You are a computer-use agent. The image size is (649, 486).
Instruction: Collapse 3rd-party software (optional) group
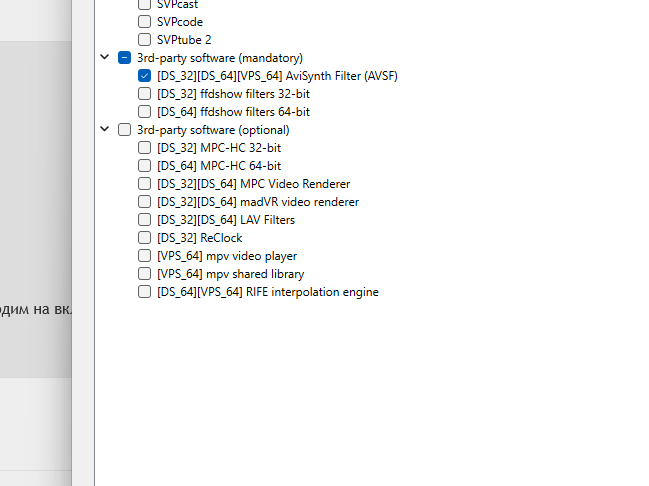(105, 130)
